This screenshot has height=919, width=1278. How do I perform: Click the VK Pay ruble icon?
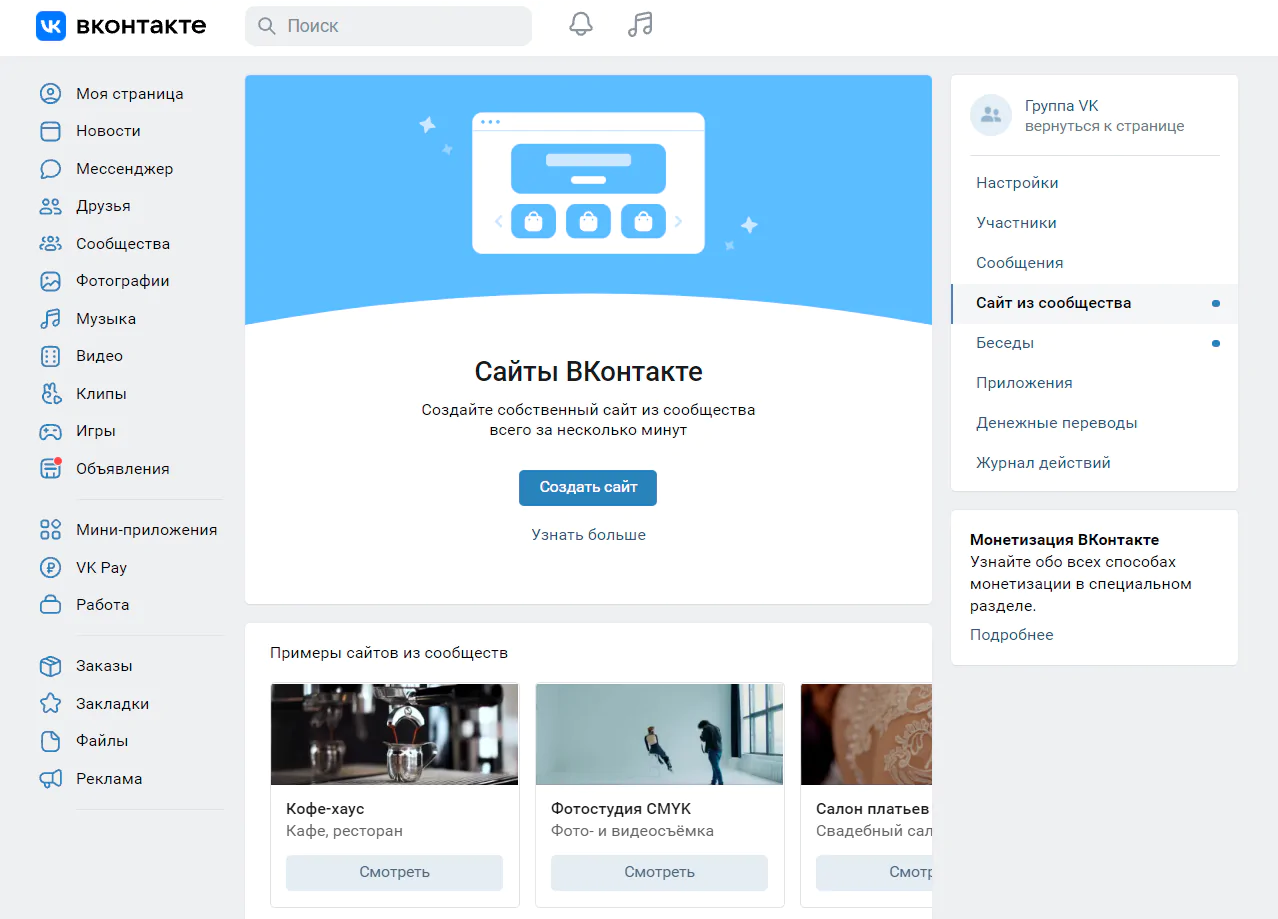tap(50, 568)
